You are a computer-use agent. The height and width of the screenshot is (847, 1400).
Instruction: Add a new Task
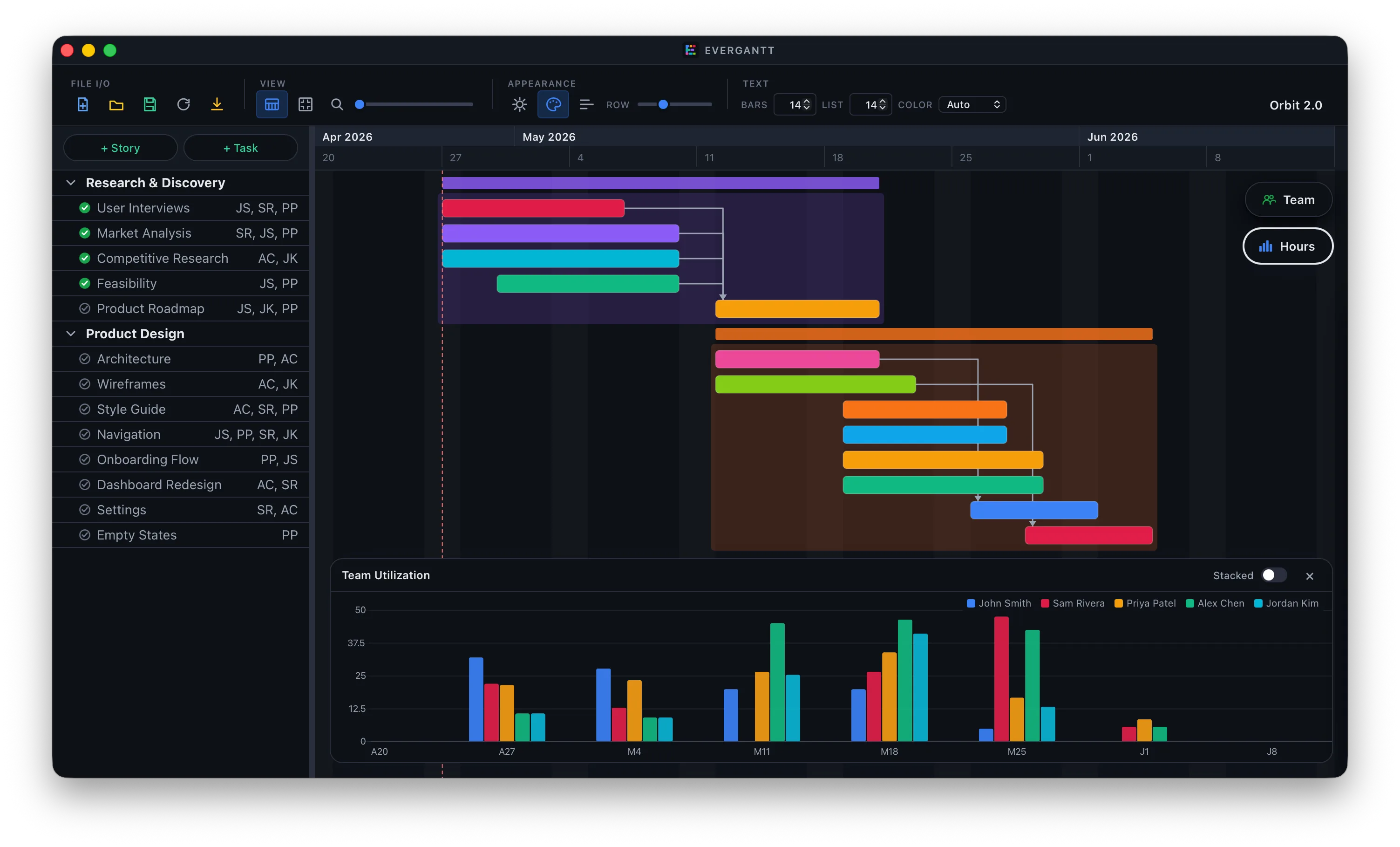click(240, 148)
